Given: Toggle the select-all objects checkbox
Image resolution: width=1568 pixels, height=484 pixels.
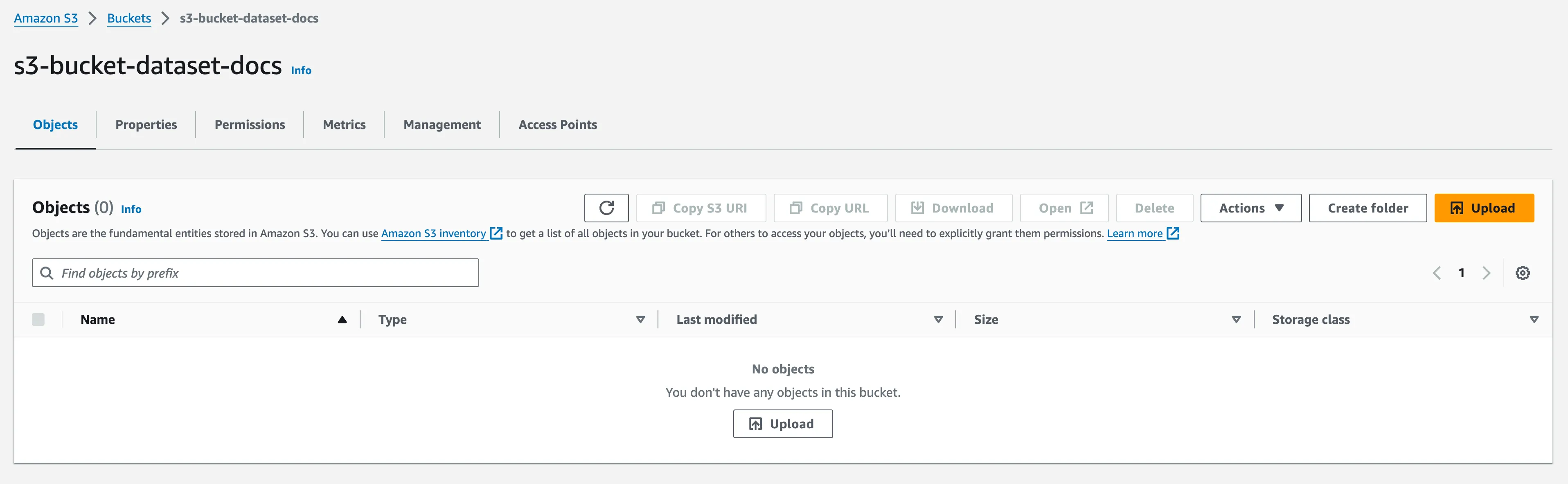Looking at the screenshot, I should [x=38, y=320].
